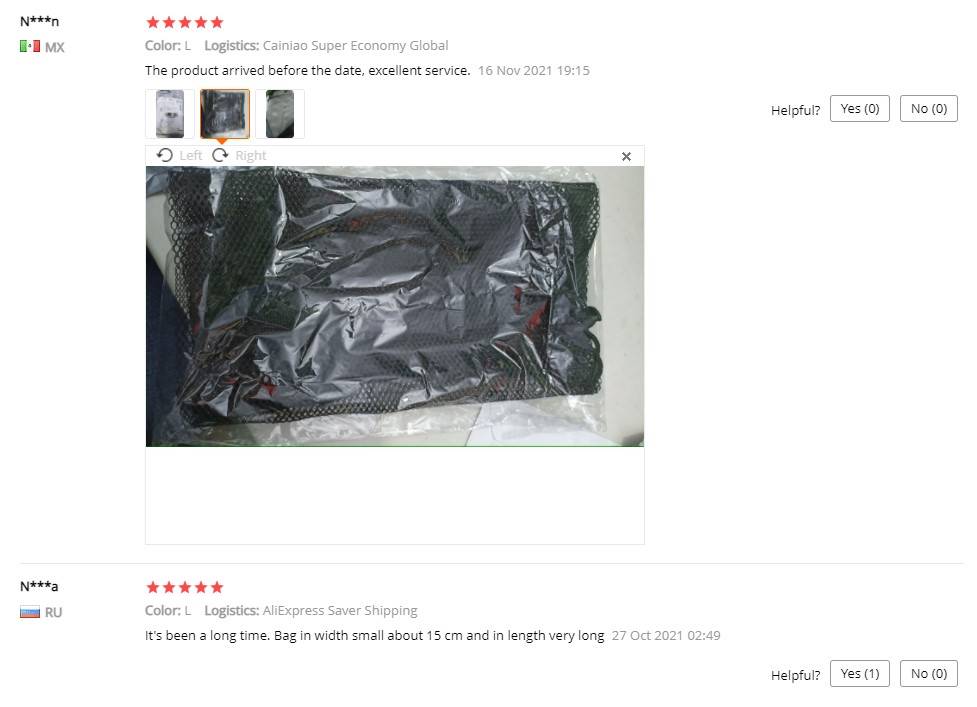Click the enlarged mesh bag photo

(394, 306)
